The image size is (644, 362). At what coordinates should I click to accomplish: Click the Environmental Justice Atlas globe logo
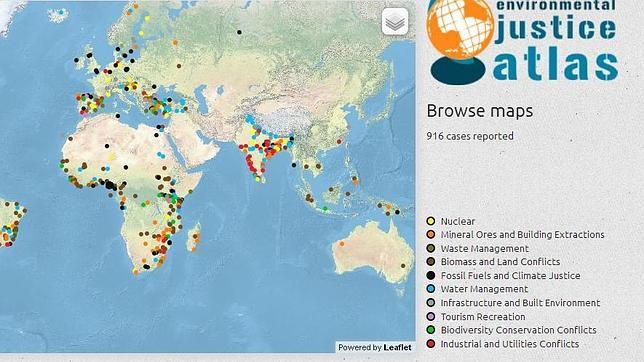460,41
